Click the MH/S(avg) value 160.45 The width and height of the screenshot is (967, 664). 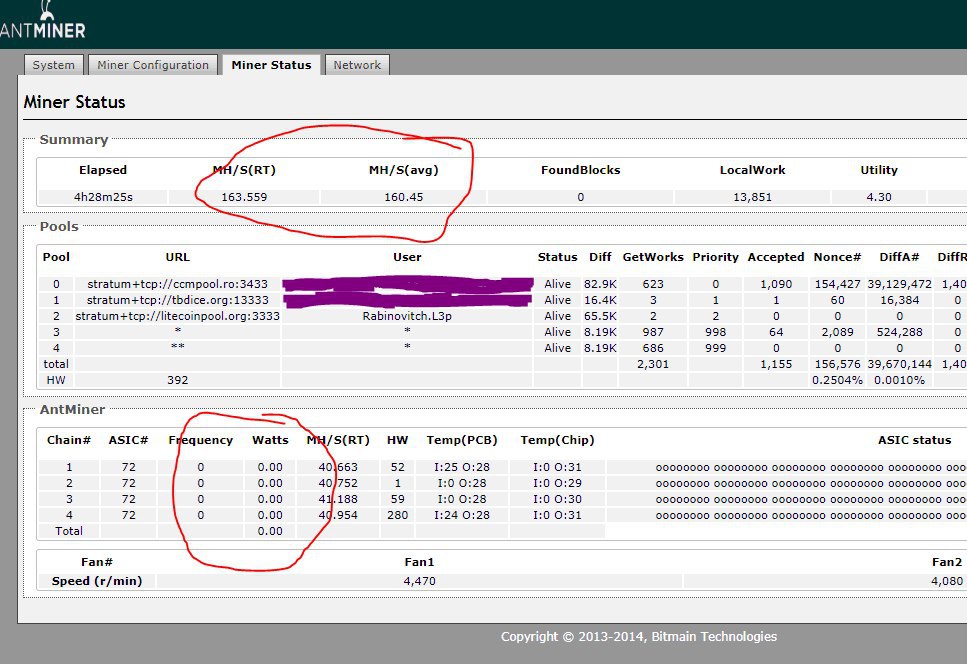404,197
